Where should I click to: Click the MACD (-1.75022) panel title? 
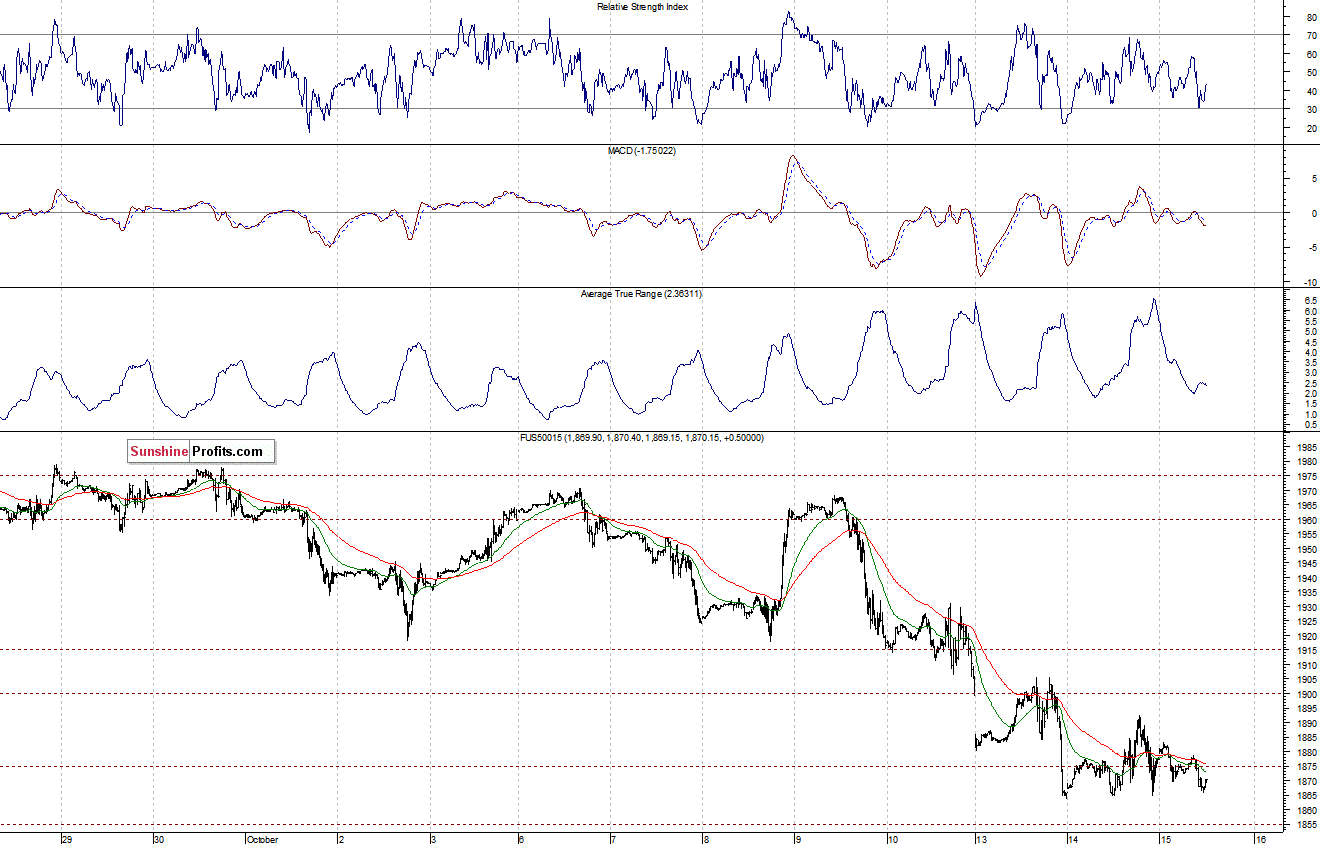(642, 150)
